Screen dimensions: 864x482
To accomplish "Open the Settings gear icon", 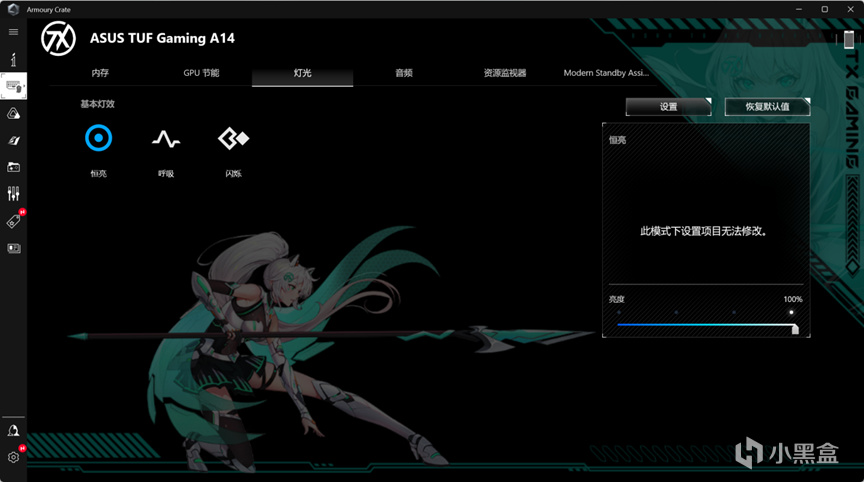I will tap(13, 457).
